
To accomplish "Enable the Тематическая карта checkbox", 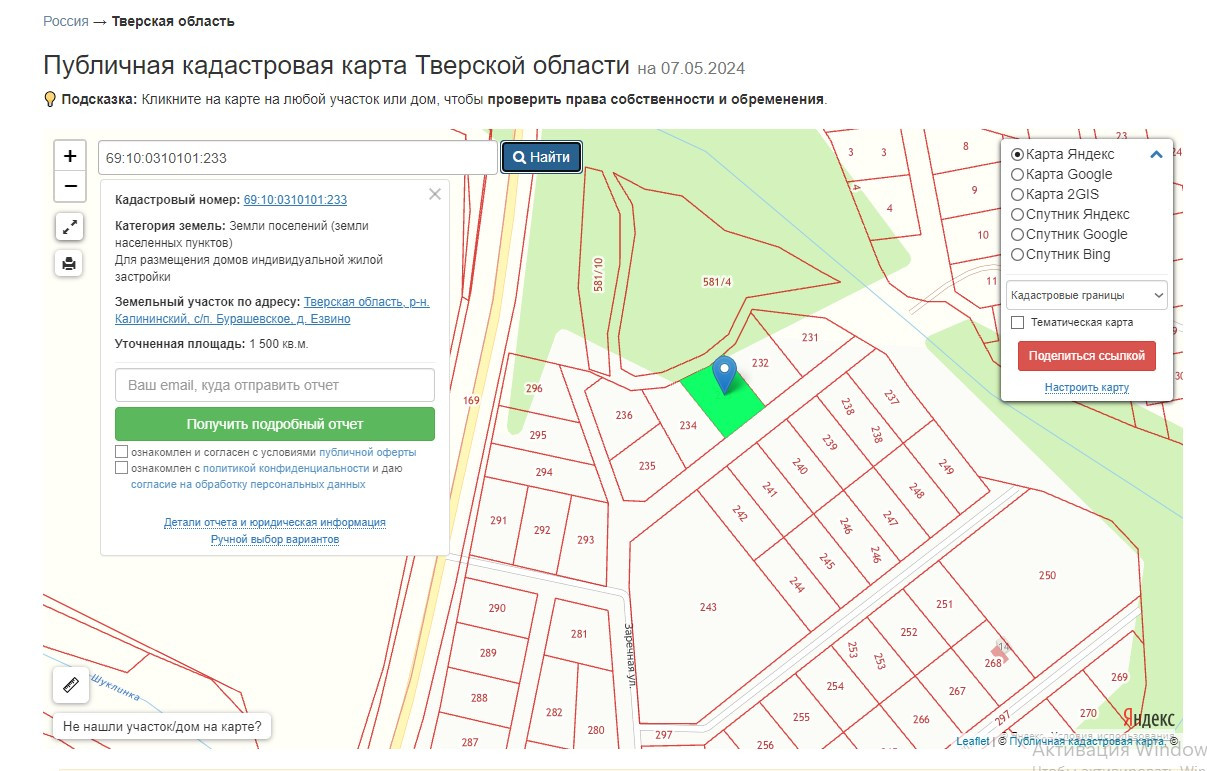I will tap(1018, 323).
